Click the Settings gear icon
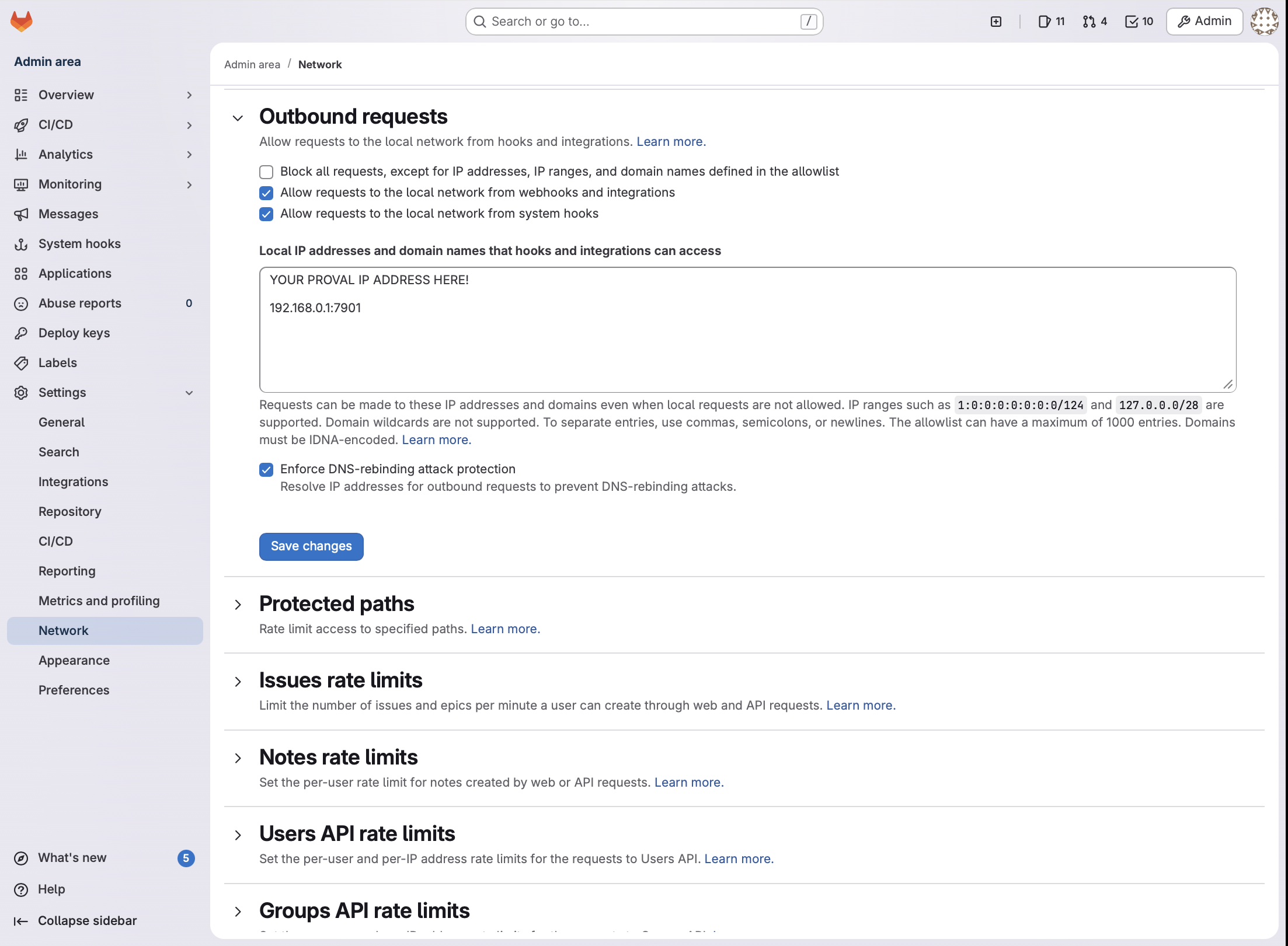Image resolution: width=1288 pixels, height=946 pixels. tap(21, 393)
